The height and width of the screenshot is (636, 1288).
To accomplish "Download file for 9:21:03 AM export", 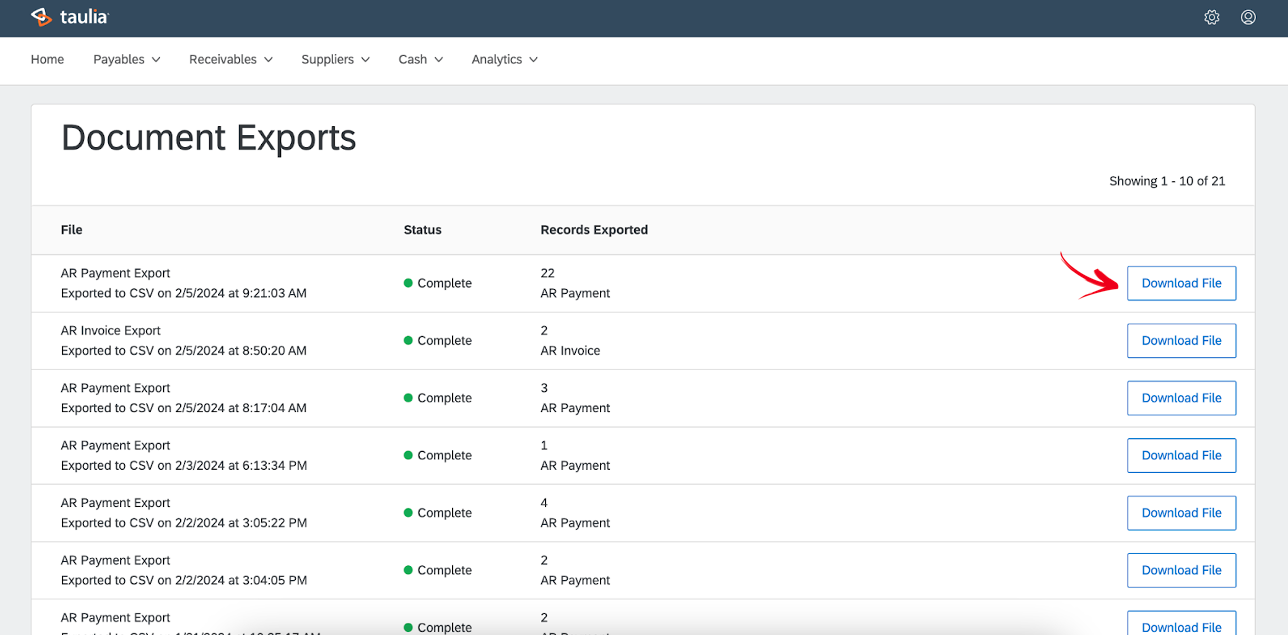I will tap(1182, 283).
